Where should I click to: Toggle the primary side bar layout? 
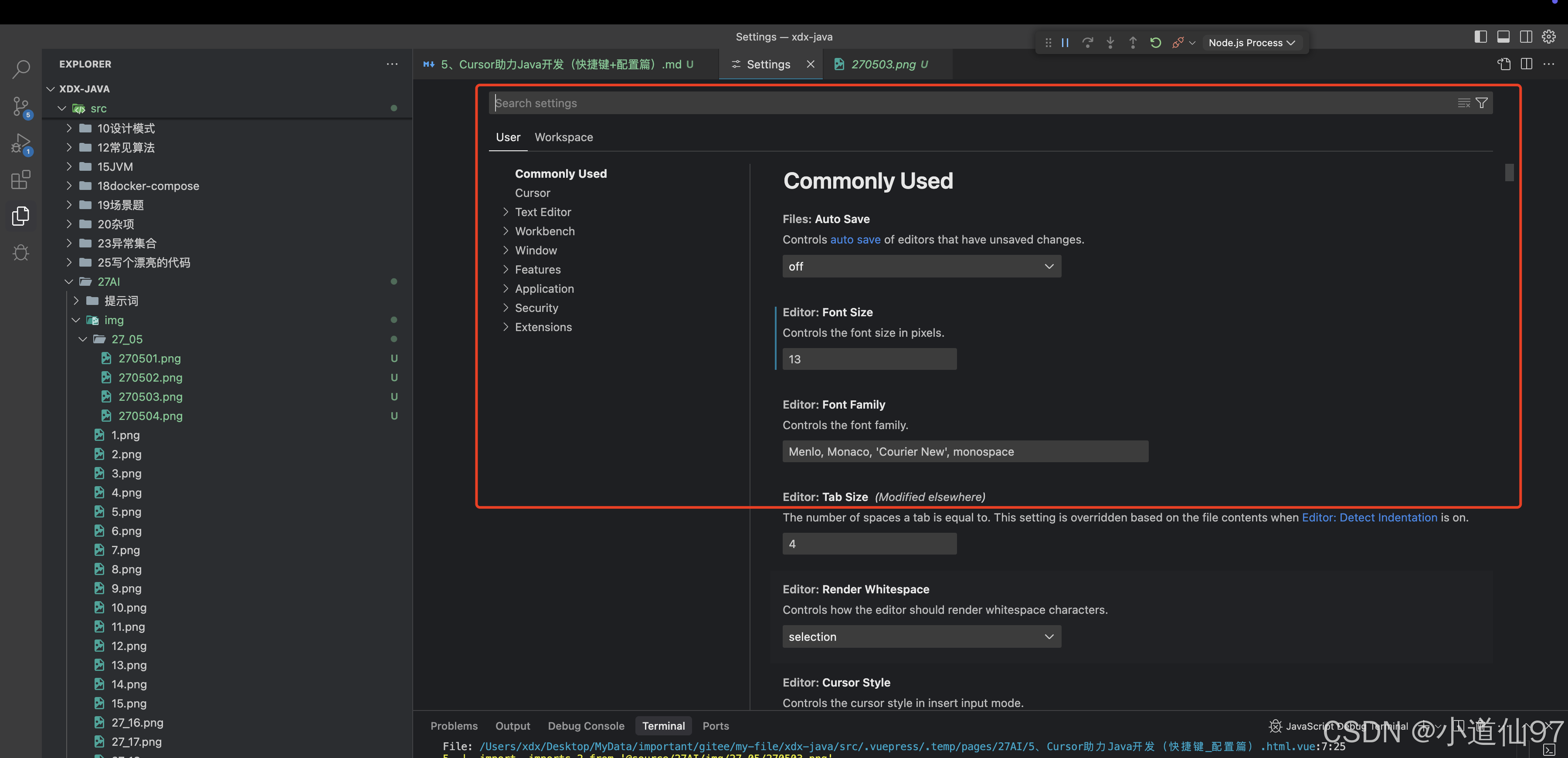[1480, 37]
